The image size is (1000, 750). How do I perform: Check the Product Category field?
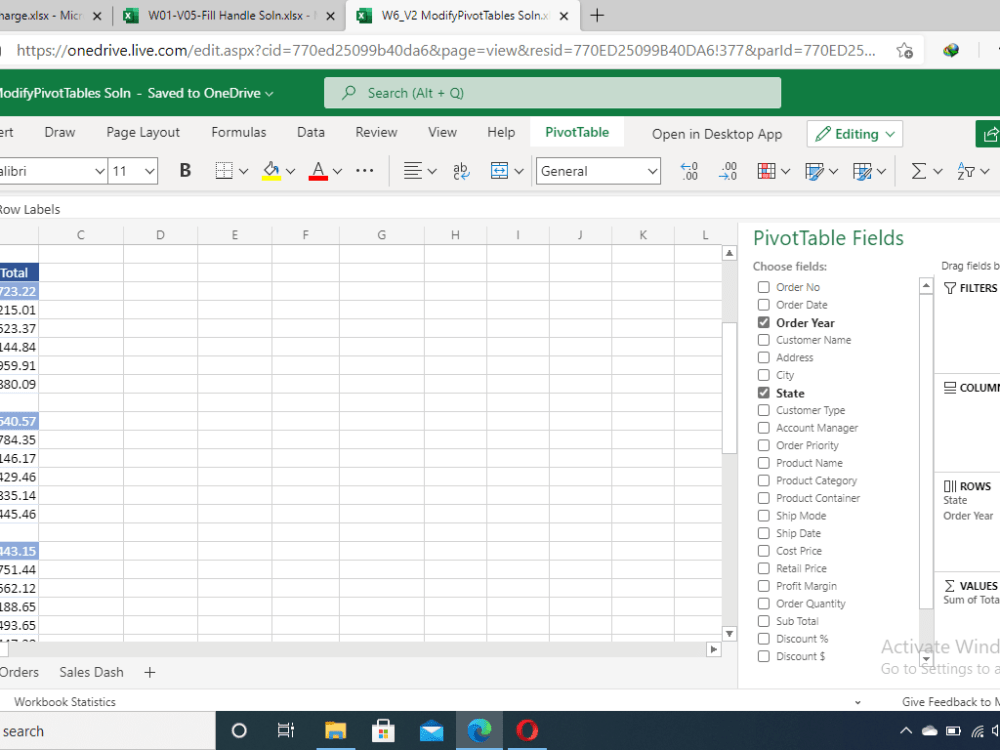[x=763, y=480]
